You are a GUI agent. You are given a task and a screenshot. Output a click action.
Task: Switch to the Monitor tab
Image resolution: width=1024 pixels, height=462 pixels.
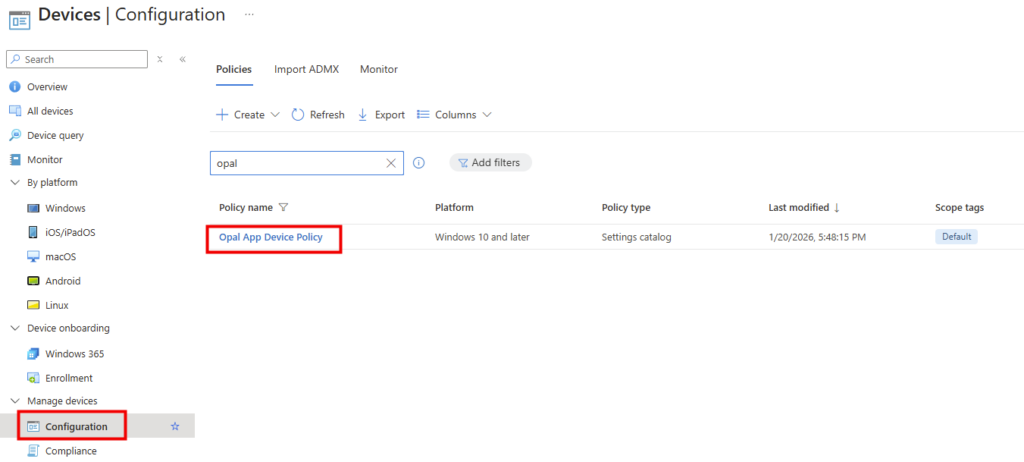click(x=379, y=69)
